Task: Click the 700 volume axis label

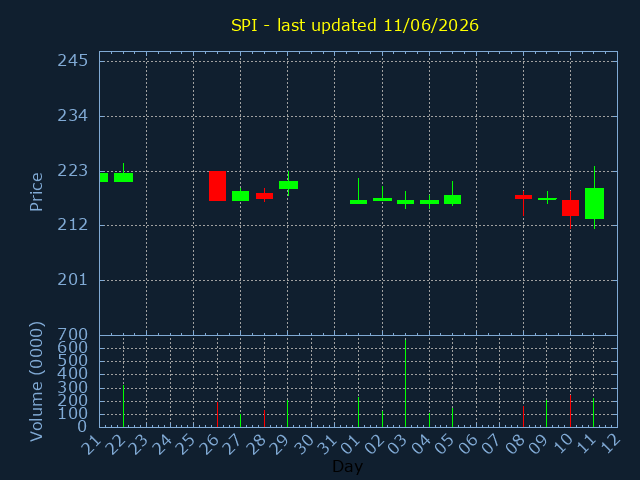Action: (73, 335)
